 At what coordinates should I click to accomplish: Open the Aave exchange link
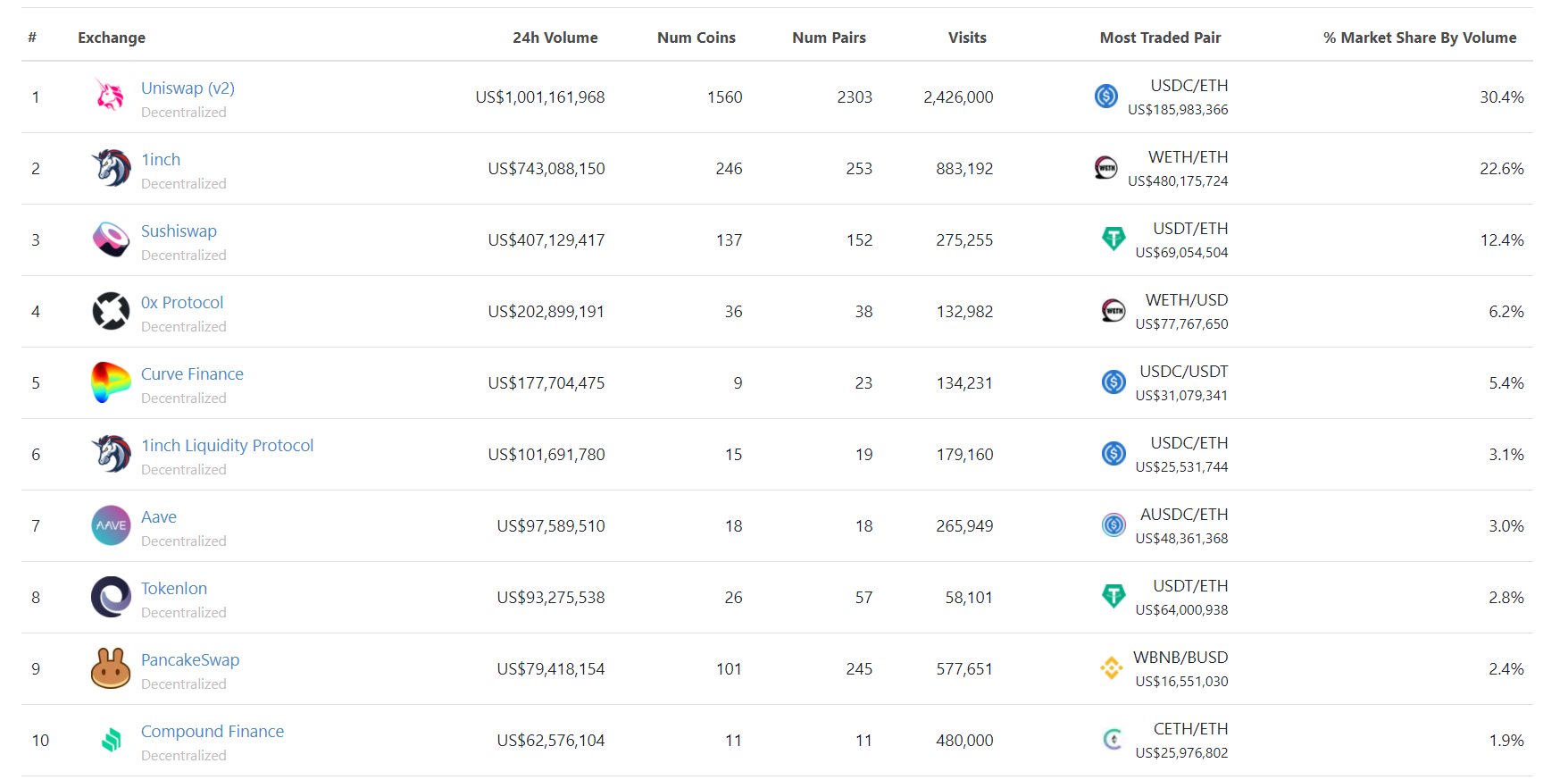pyautogui.click(x=159, y=516)
